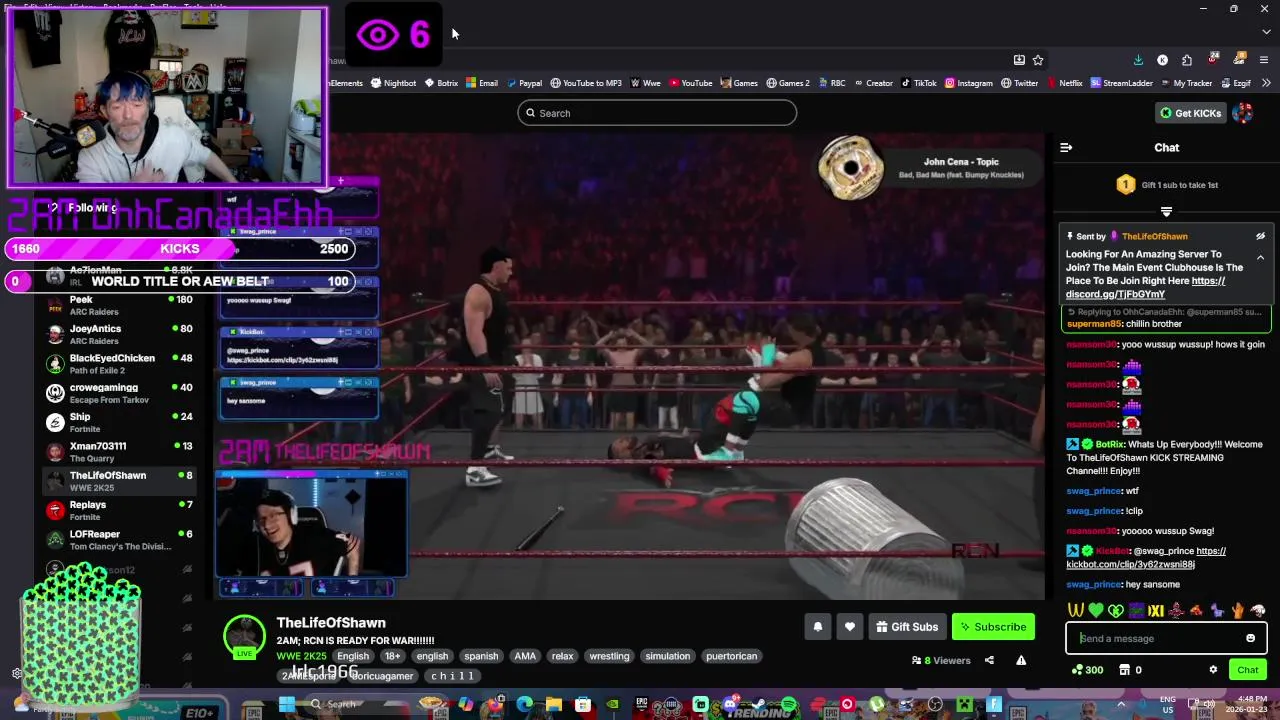This screenshot has height=720, width=1280.
Task: Click the yellow 'IXI' emote
Action: (x=1156, y=610)
